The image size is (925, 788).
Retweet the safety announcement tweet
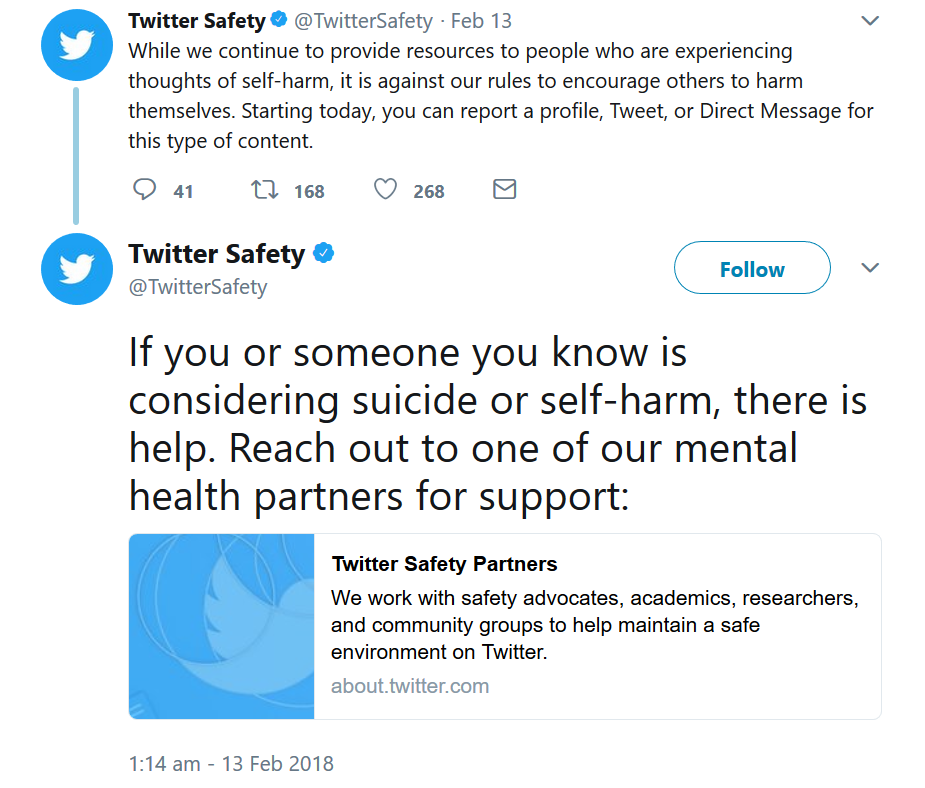(x=268, y=189)
